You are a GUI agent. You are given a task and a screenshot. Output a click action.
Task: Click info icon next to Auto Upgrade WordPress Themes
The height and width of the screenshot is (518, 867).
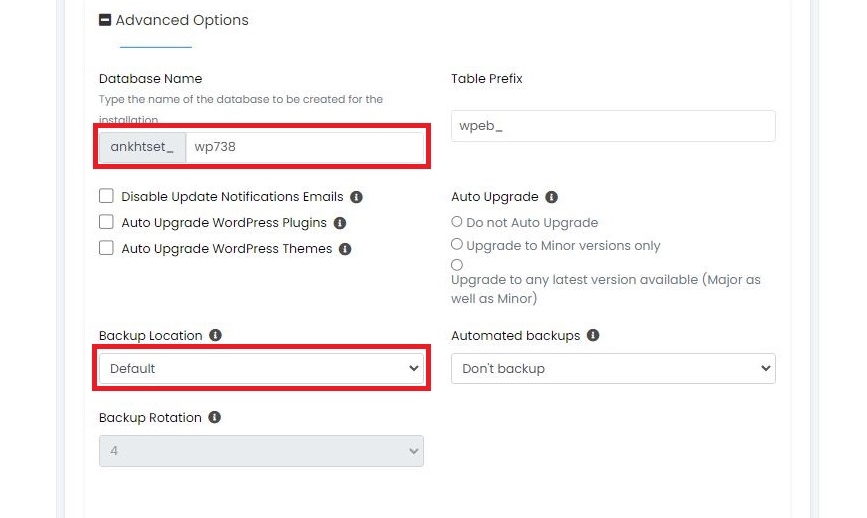coord(345,249)
